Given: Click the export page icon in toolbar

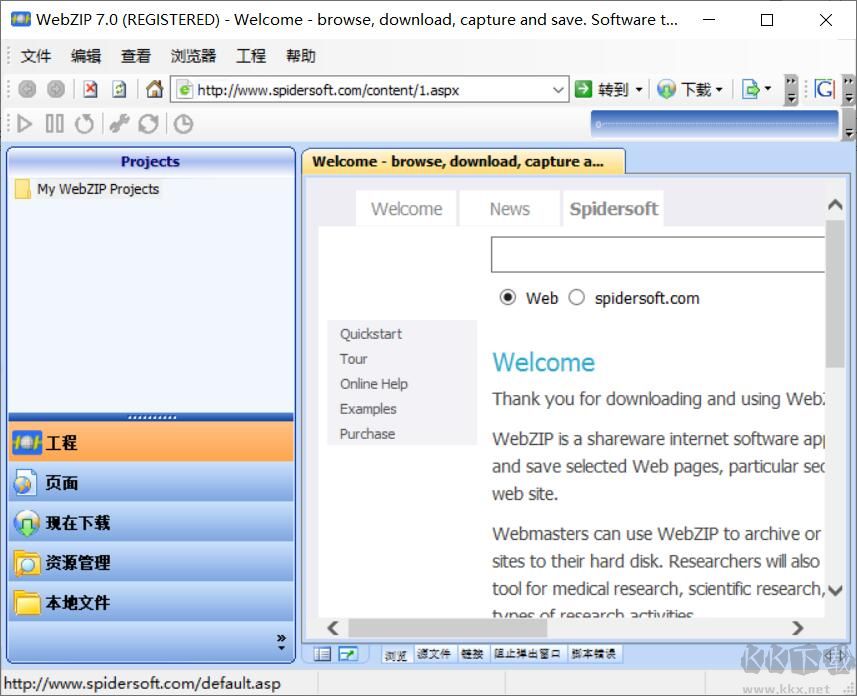Looking at the screenshot, I should pos(750,89).
